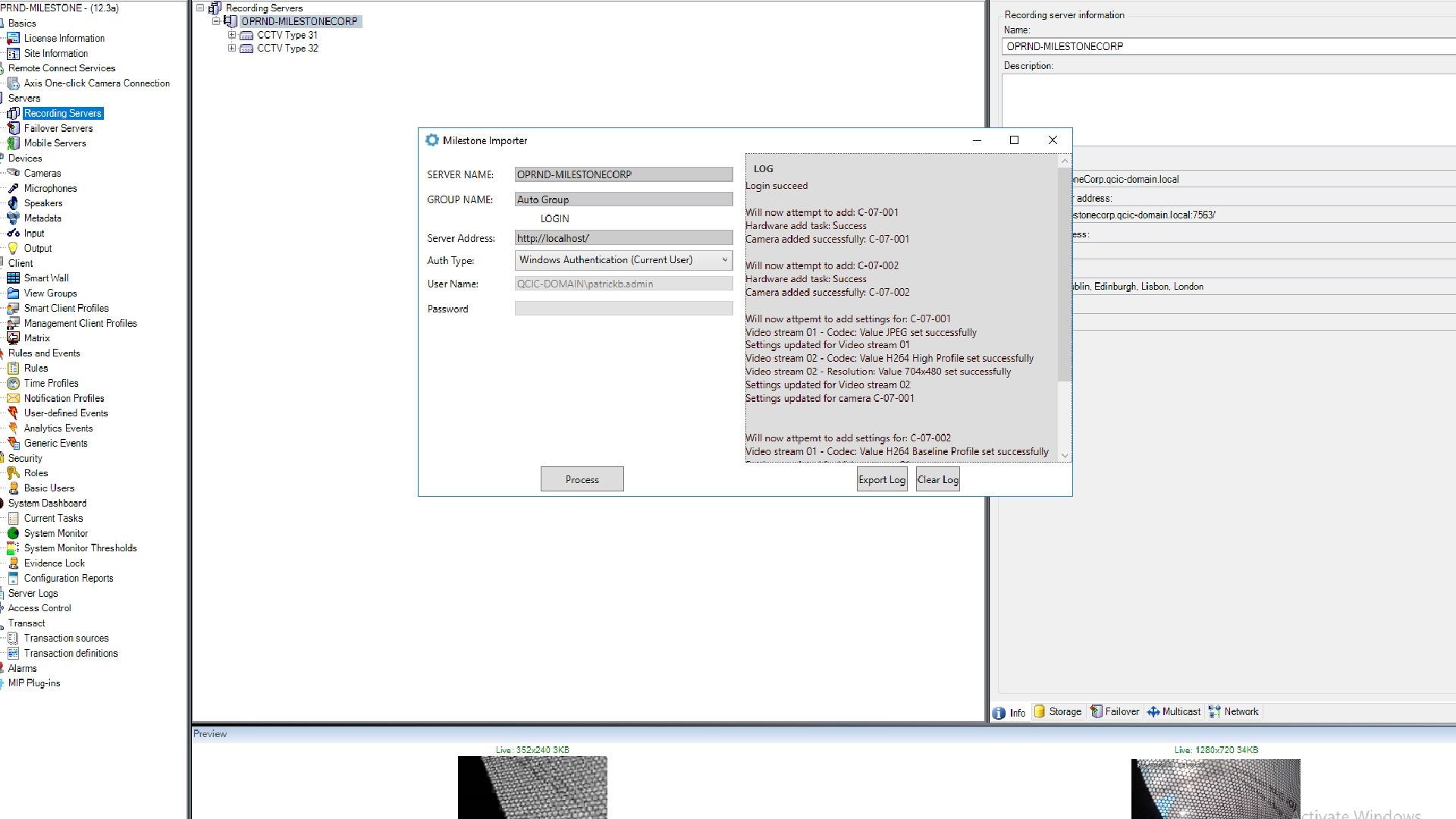Select Access Control tree item
1456x819 pixels.
[x=39, y=608]
